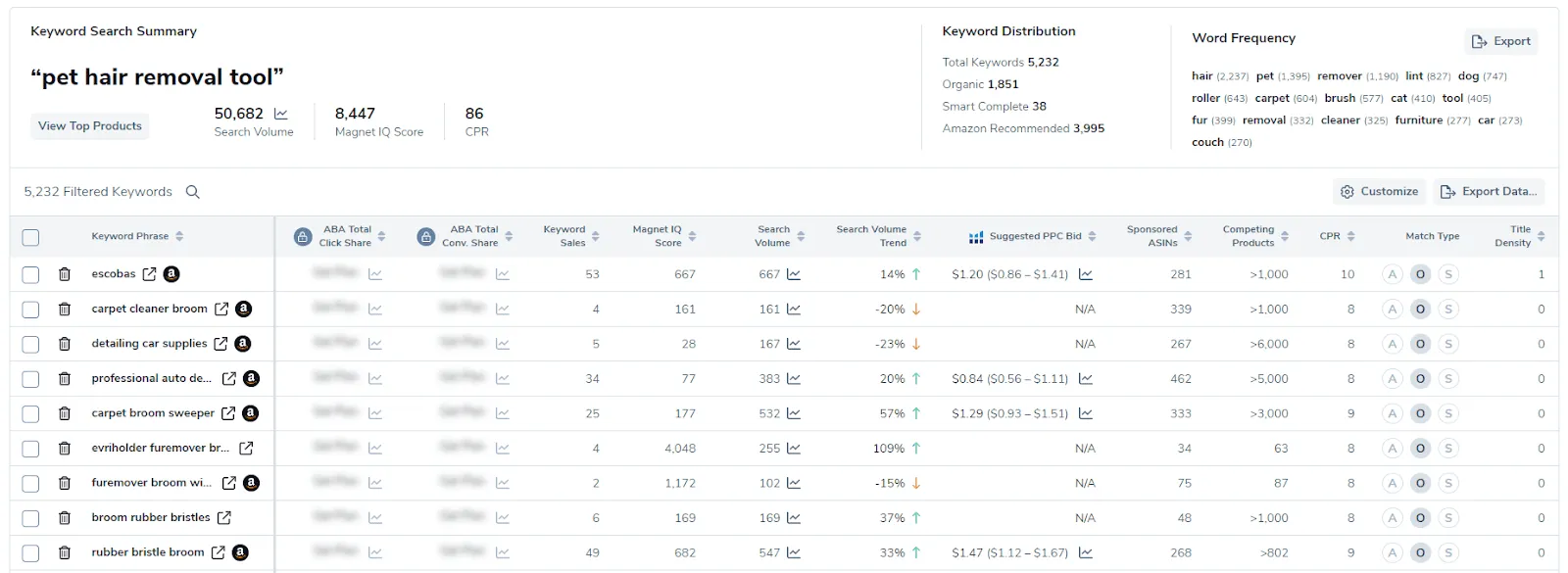Click Magnet IQ Score 4,048 cell
This screenshot has height=573, width=1568.
point(680,449)
